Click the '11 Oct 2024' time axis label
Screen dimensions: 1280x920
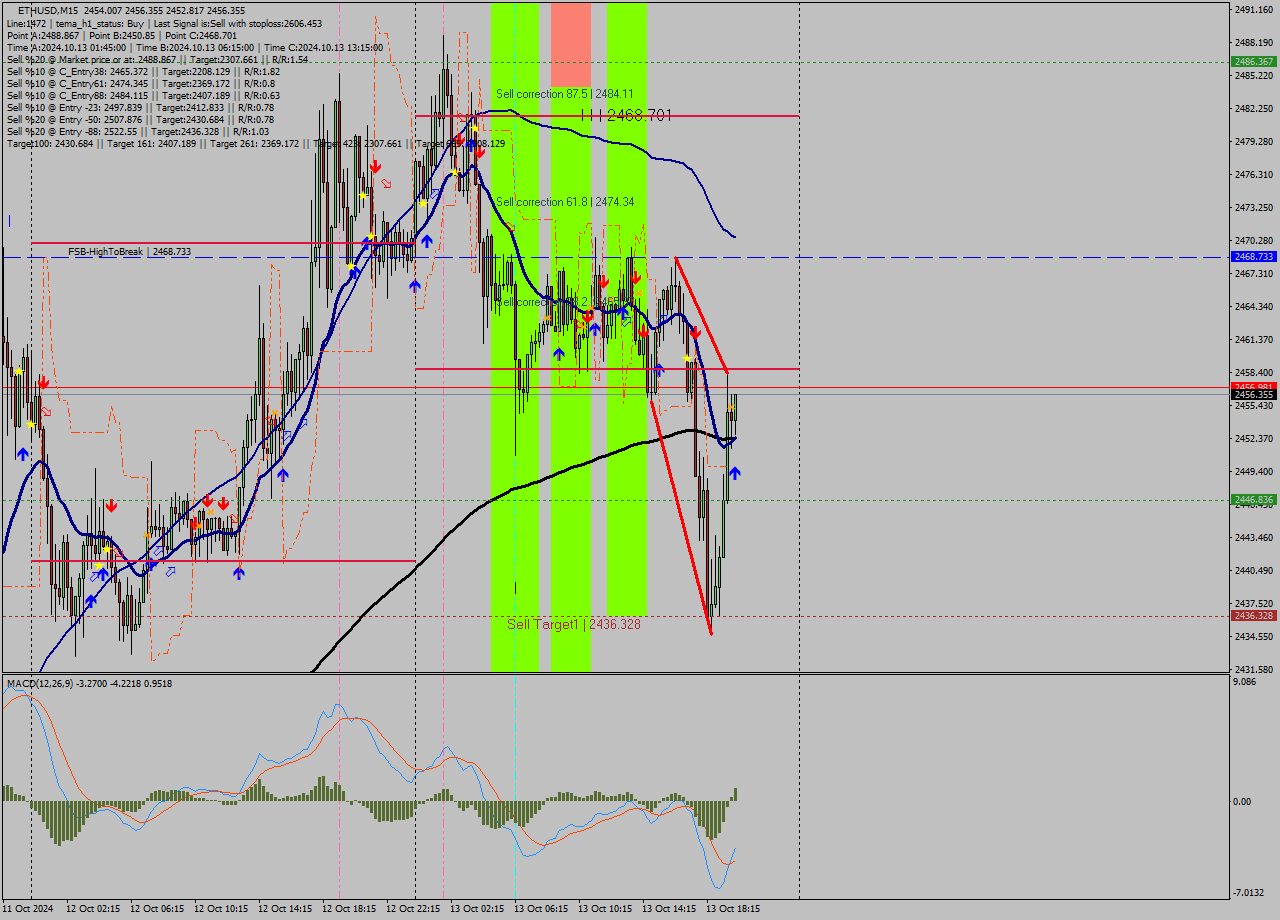[27, 909]
